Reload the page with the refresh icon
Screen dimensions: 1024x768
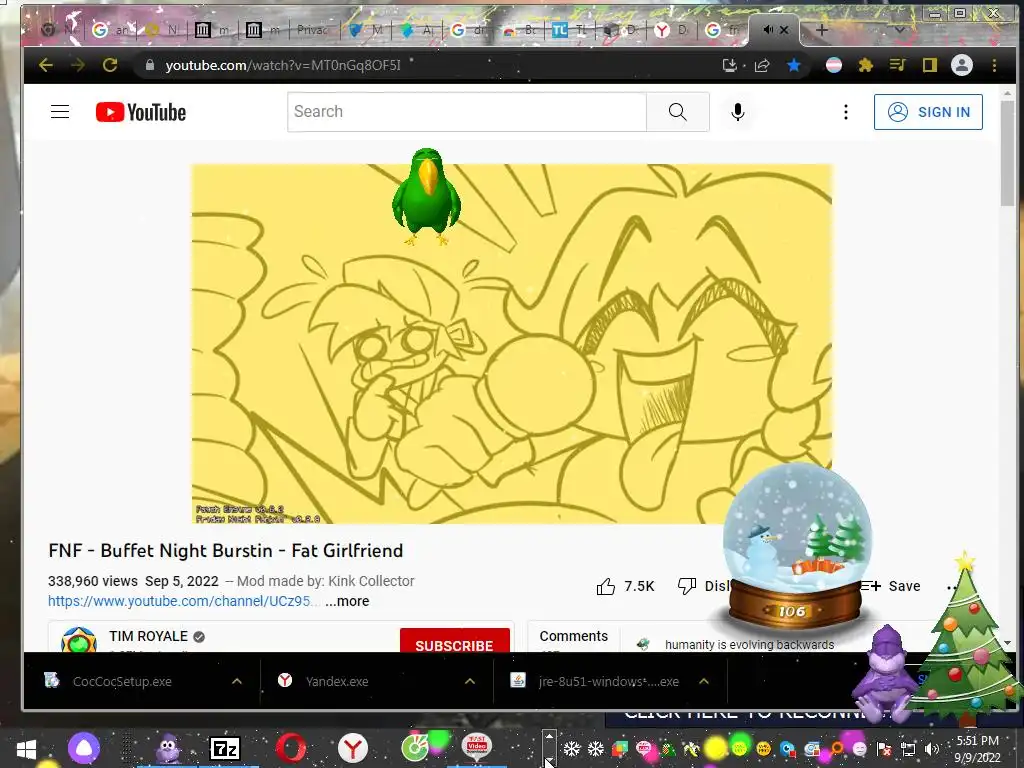coord(110,65)
